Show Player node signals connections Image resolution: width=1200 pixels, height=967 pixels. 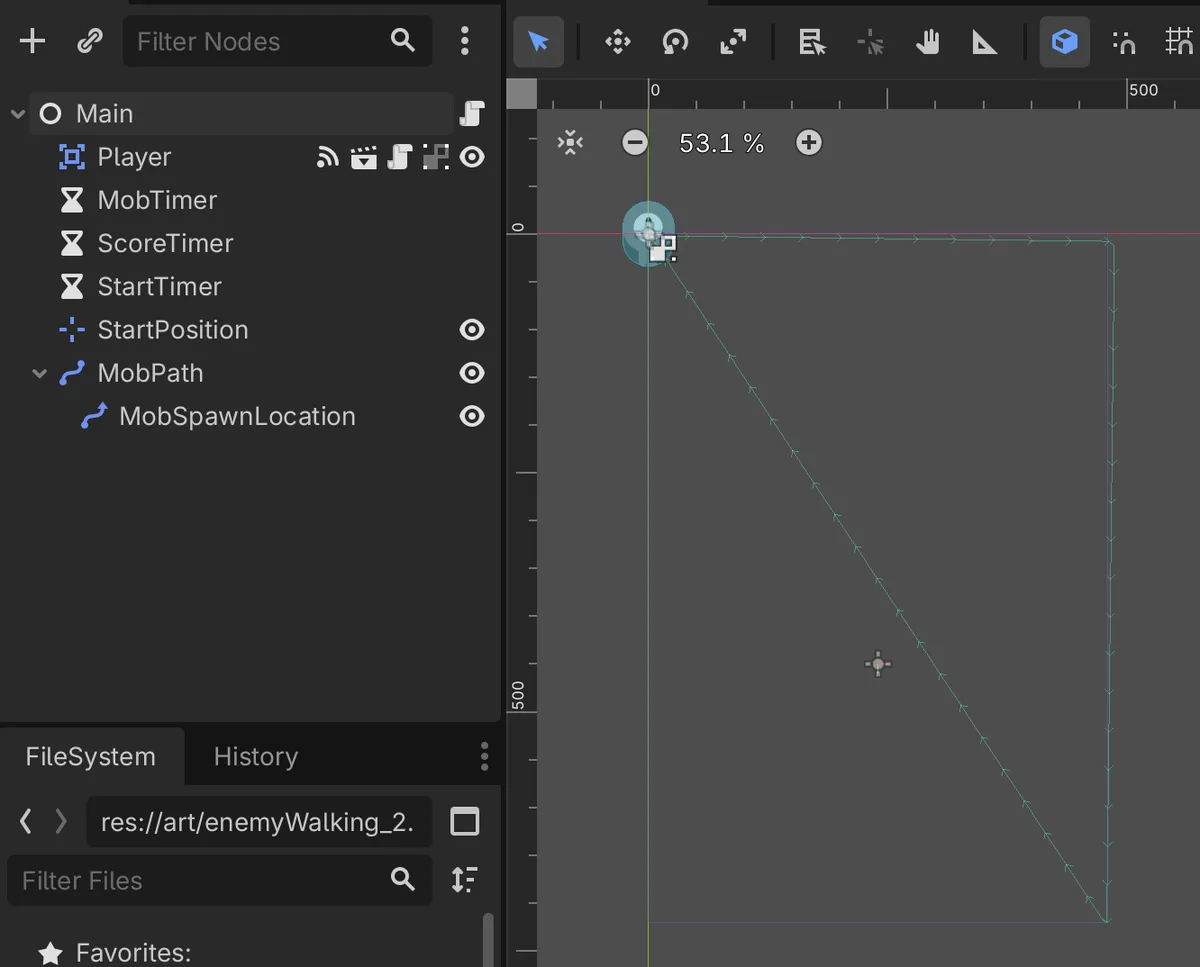pos(328,157)
